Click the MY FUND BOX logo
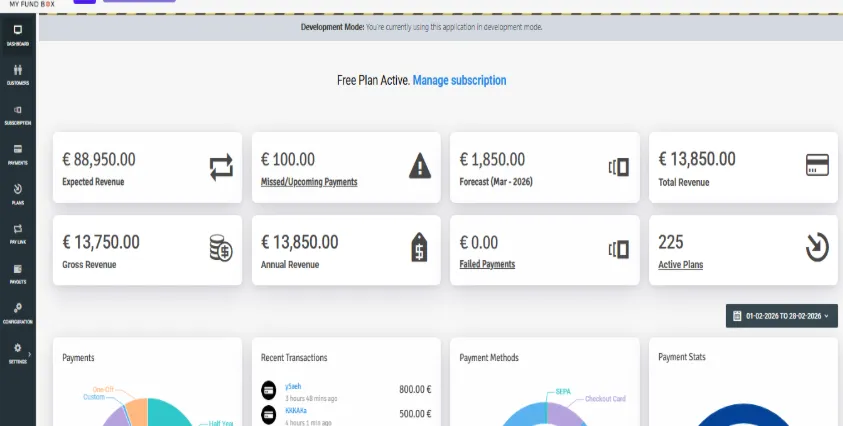The height and width of the screenshot is (426, 843). (x=32, y=4)
